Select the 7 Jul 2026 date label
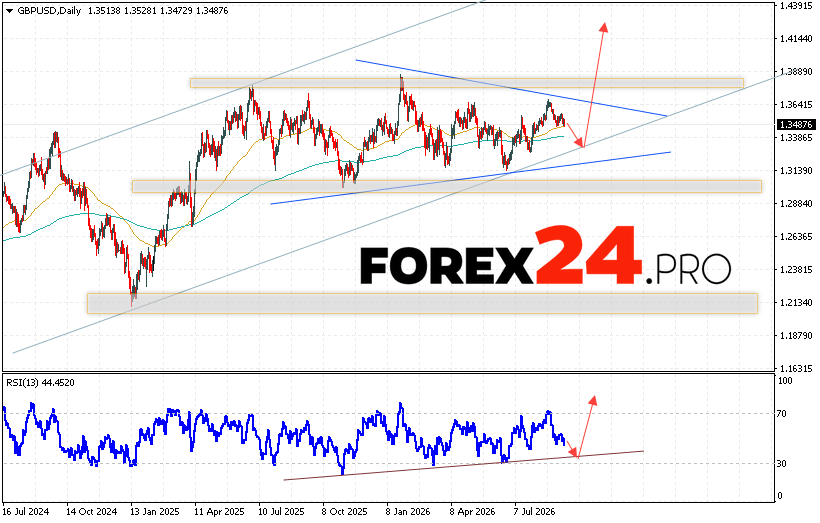Screen dimensions: 820x523 (535, 511)
